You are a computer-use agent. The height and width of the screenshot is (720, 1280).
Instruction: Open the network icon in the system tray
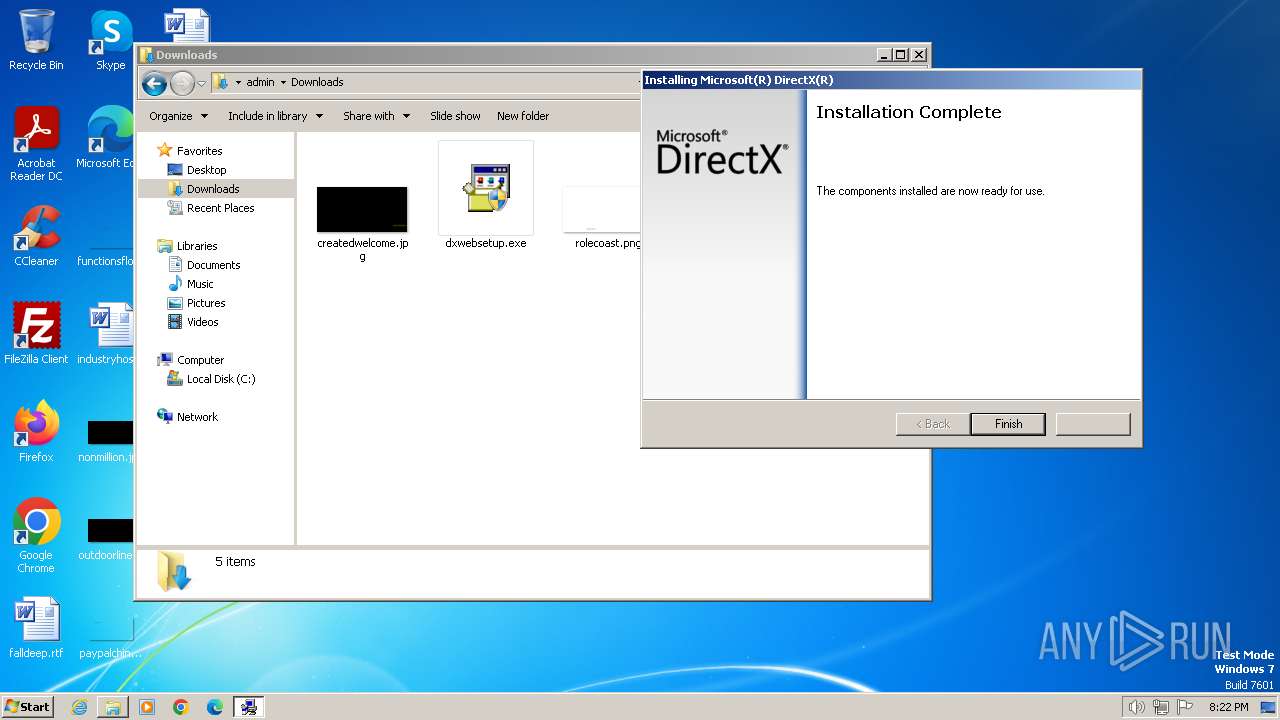[1161, 707]
